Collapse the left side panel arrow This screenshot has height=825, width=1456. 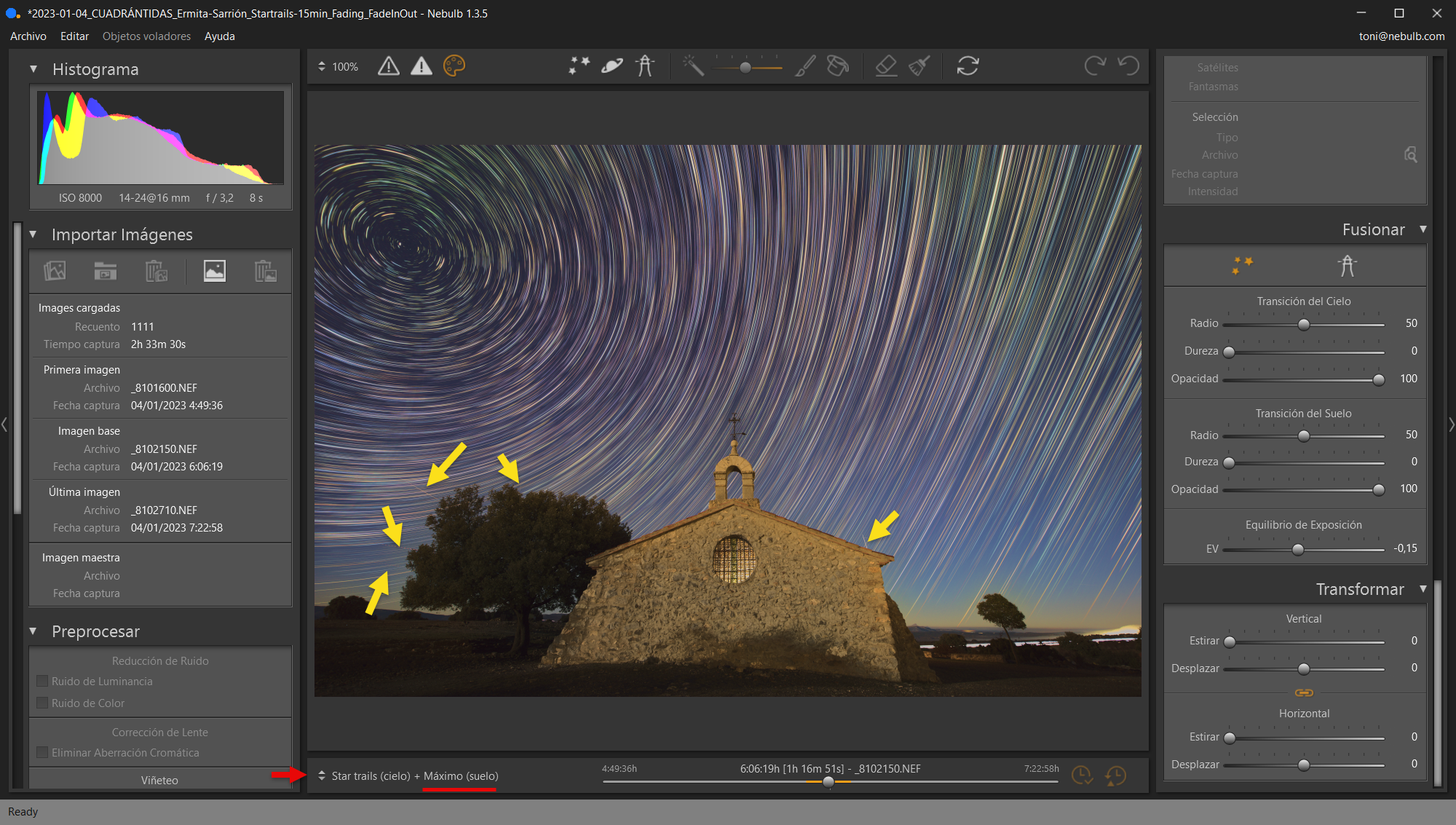(x=4, y=424)
